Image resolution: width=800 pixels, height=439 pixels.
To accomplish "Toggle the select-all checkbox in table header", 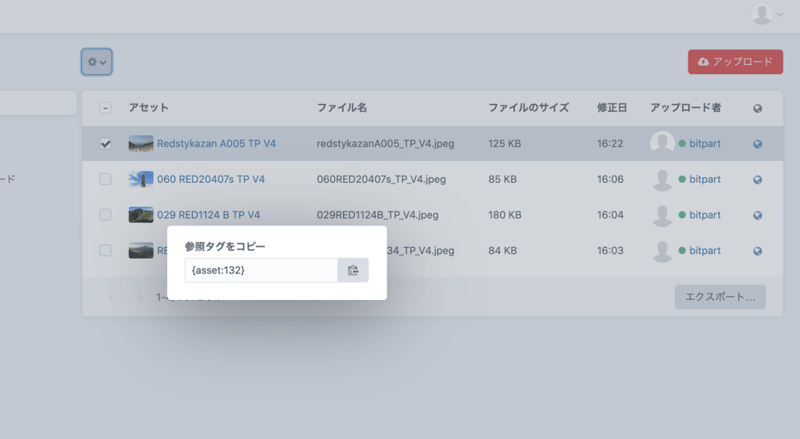I will pos(105,108).
